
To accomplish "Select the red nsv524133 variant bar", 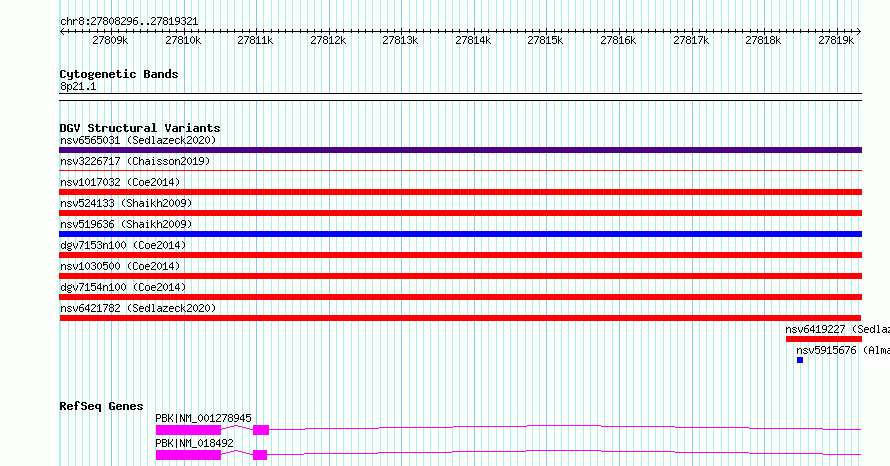I will 460,213.
